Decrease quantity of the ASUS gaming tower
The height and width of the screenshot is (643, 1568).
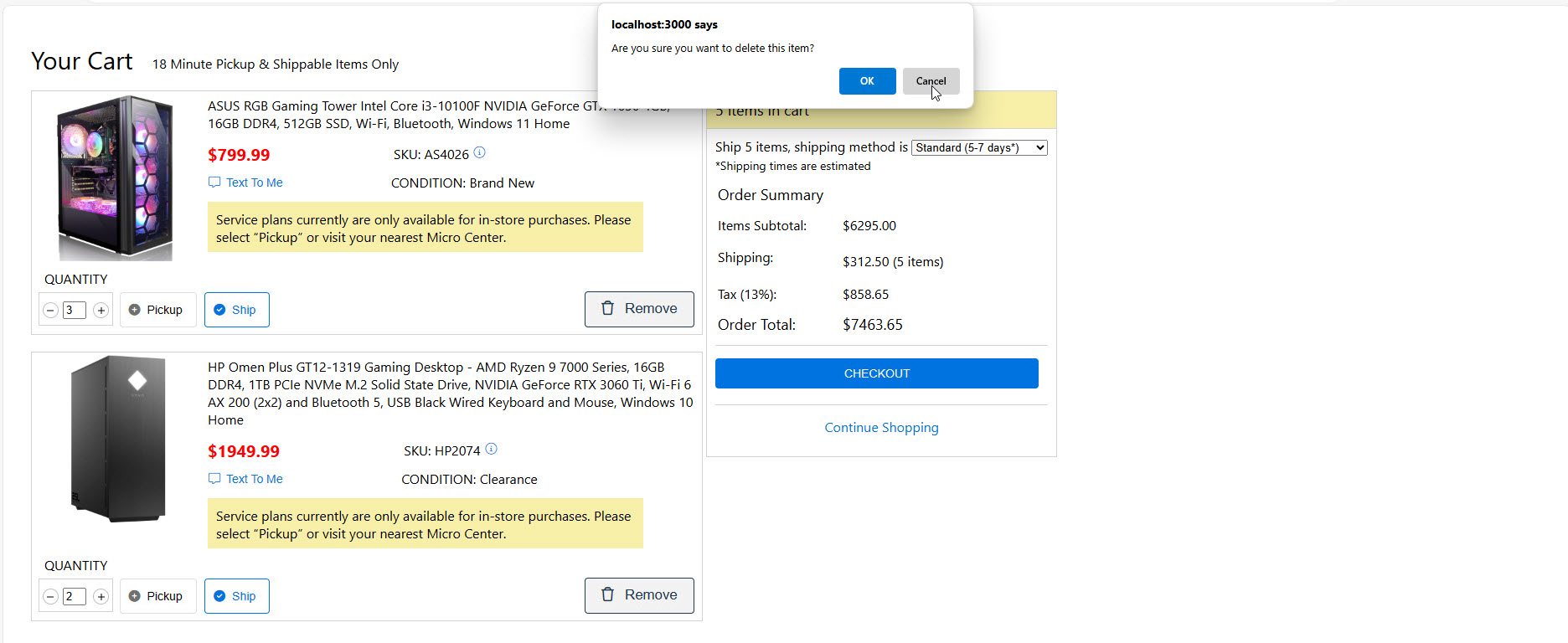click(50, 311)
